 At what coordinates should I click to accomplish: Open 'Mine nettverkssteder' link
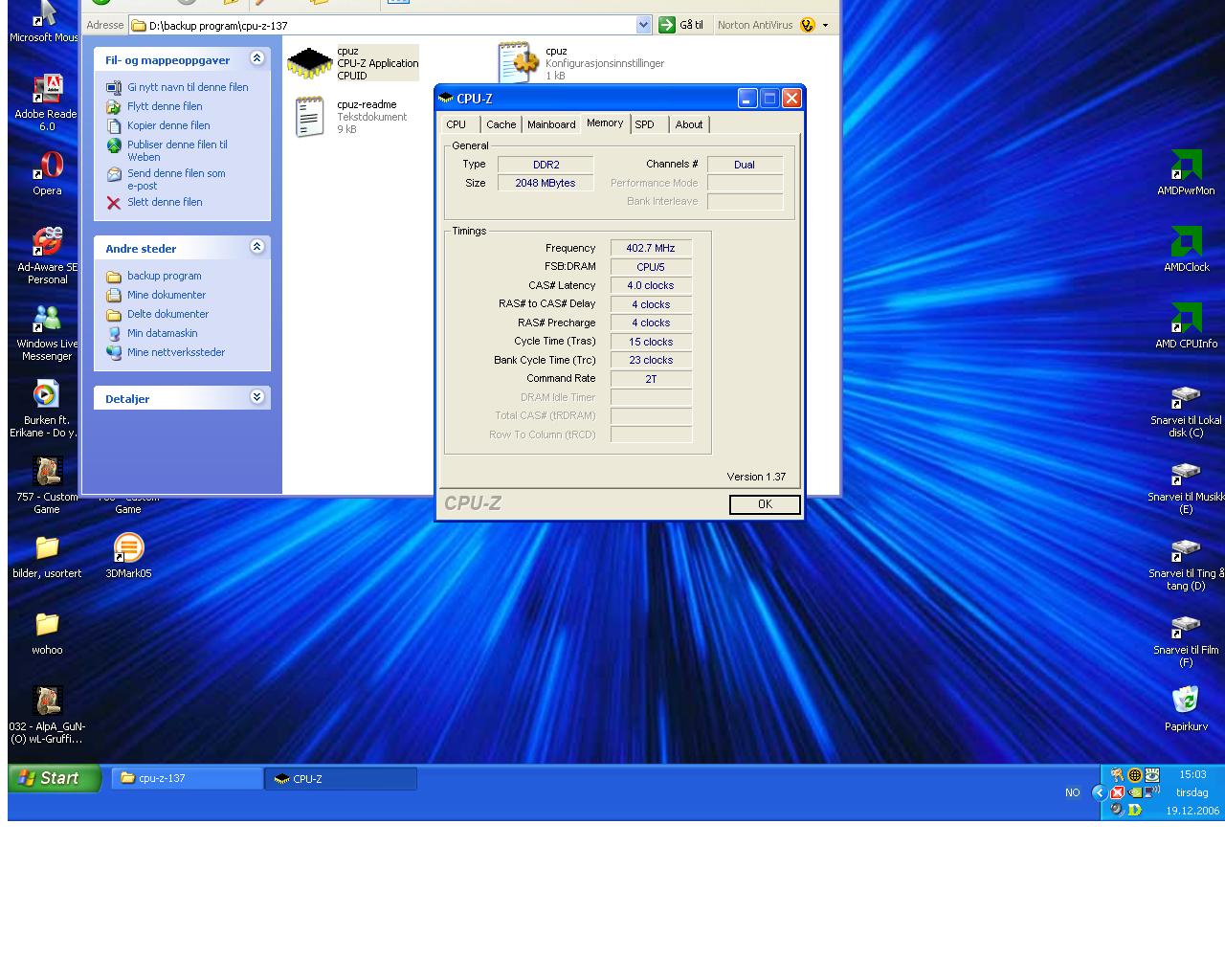(176, 352)
